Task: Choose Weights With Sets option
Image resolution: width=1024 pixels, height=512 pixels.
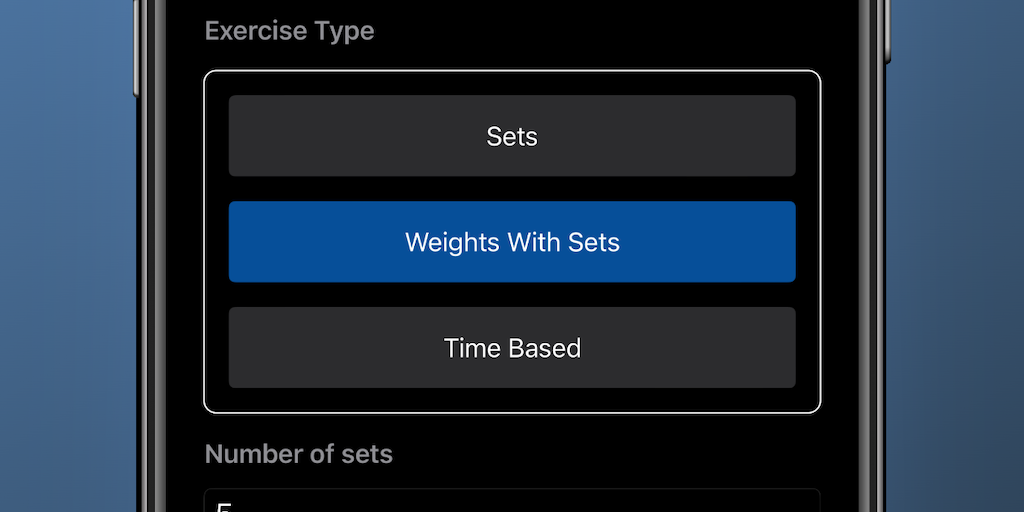Action: 512,242
